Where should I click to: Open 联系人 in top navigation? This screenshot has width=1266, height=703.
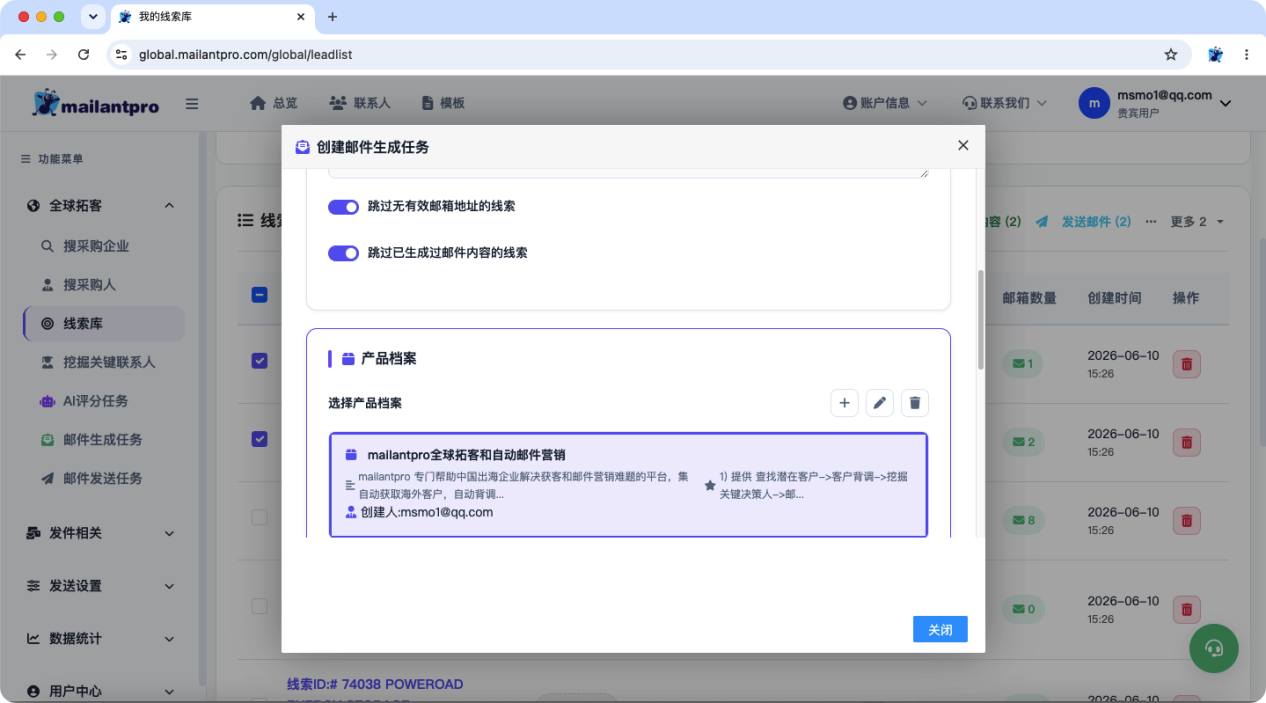click(x=360, y=103)
